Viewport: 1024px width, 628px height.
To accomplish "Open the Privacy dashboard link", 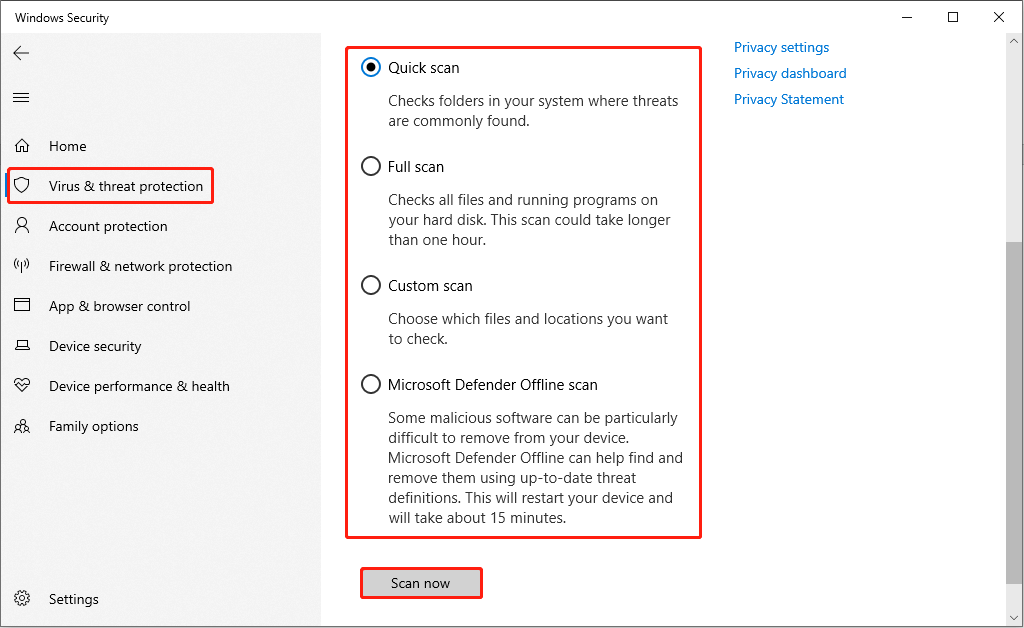I will (x=789, y=73).
